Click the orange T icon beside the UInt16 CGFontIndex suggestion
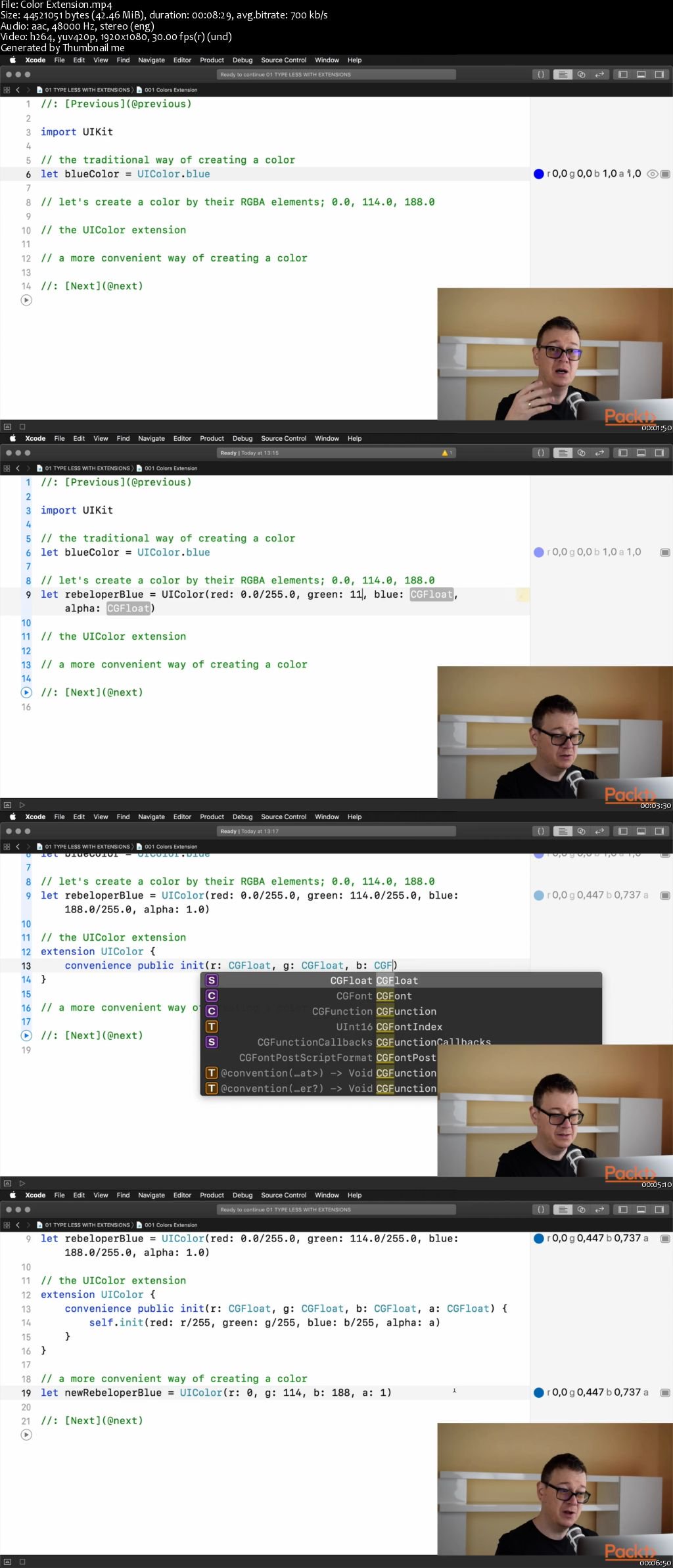The width and height of the screenshot is (673, 1568). click(212, 1027)
